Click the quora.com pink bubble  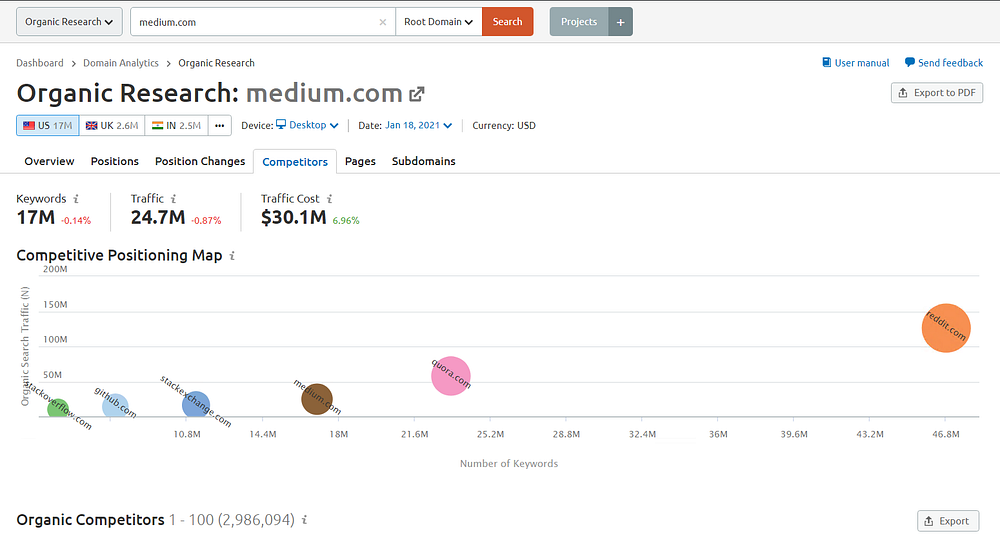[451, 376]
